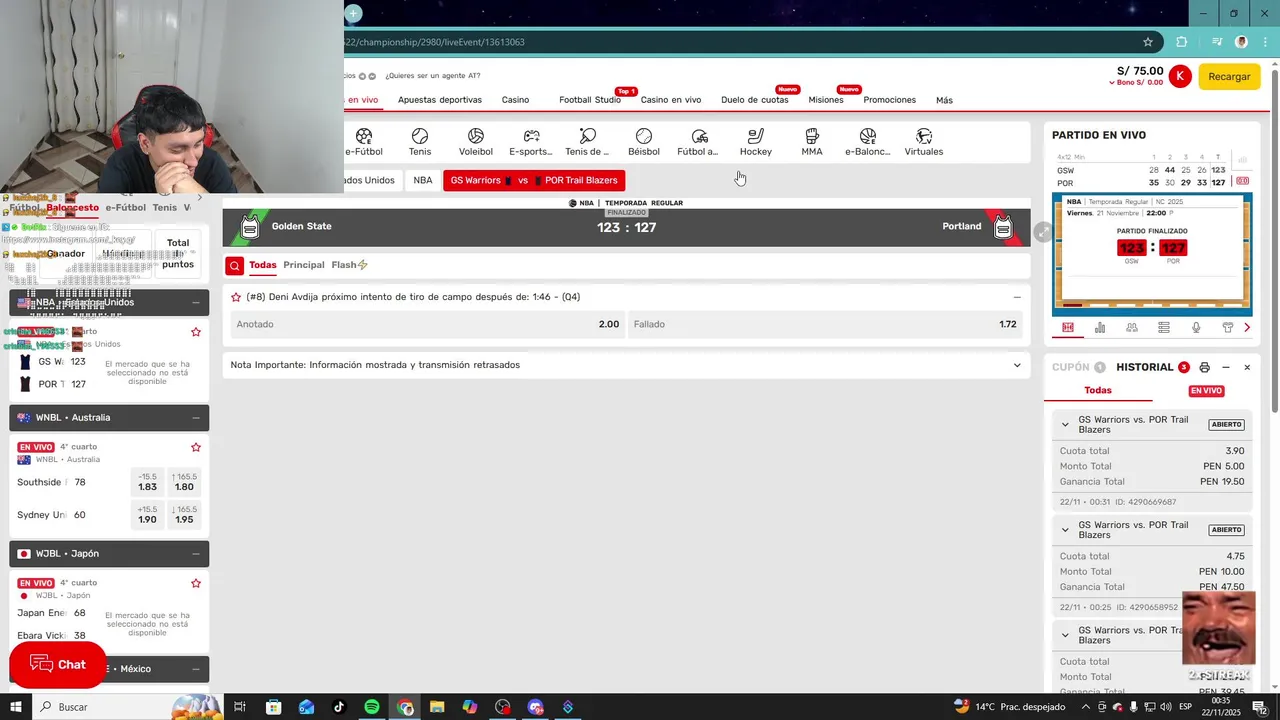Open Virtuales sport category
Screen dimensions: 1280x720
coord(924,142)
